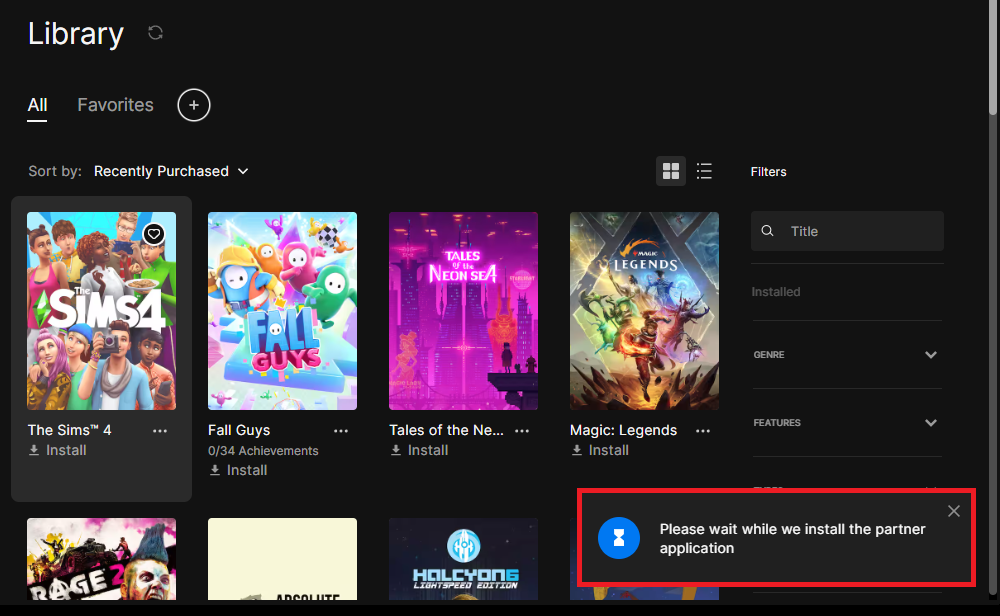The width and height of the screenshot is (1000, 616).
Task: Open the Recently Purchased sort dropdown
Action: click(171, 171)
